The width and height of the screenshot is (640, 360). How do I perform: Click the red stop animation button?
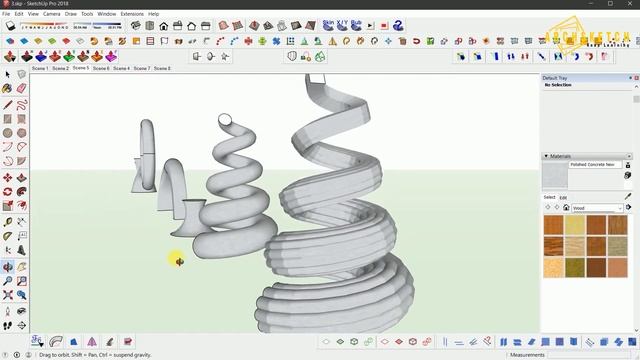click(384, 26)
